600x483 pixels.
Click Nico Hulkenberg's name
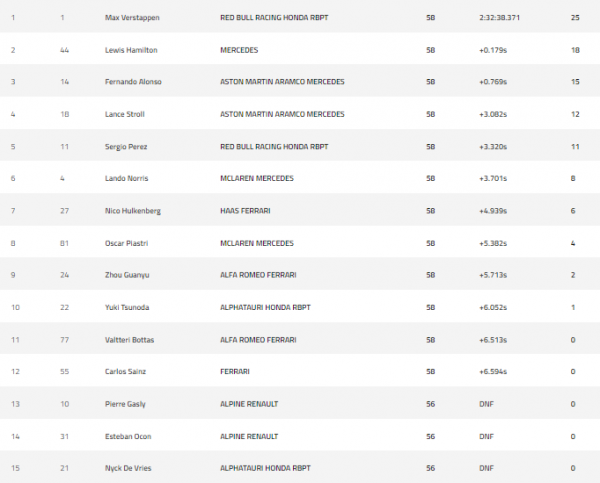(x=132, y=211)
